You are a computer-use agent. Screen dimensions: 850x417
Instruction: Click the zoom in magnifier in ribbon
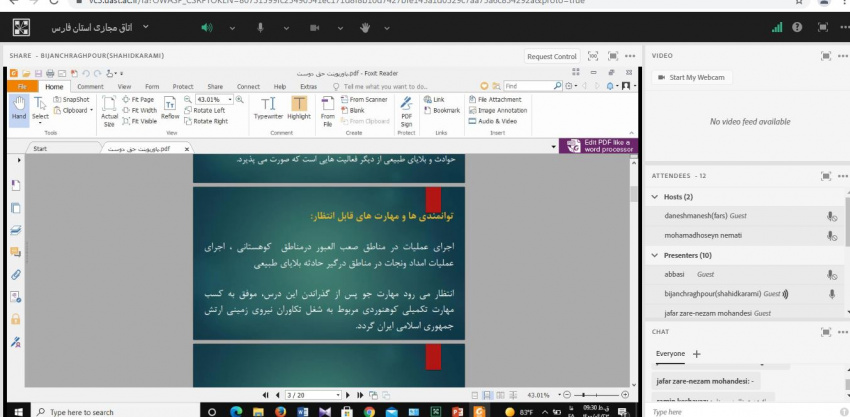(239, 99)
